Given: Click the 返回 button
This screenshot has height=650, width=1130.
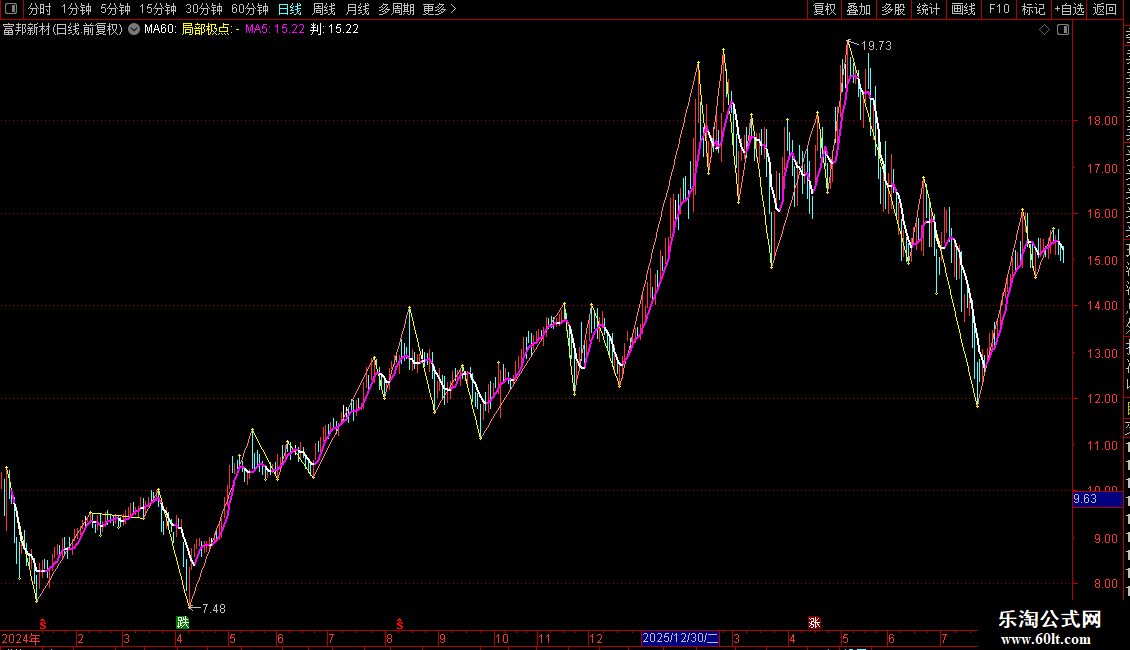Looking at the screenshot, I should 1105,9.
